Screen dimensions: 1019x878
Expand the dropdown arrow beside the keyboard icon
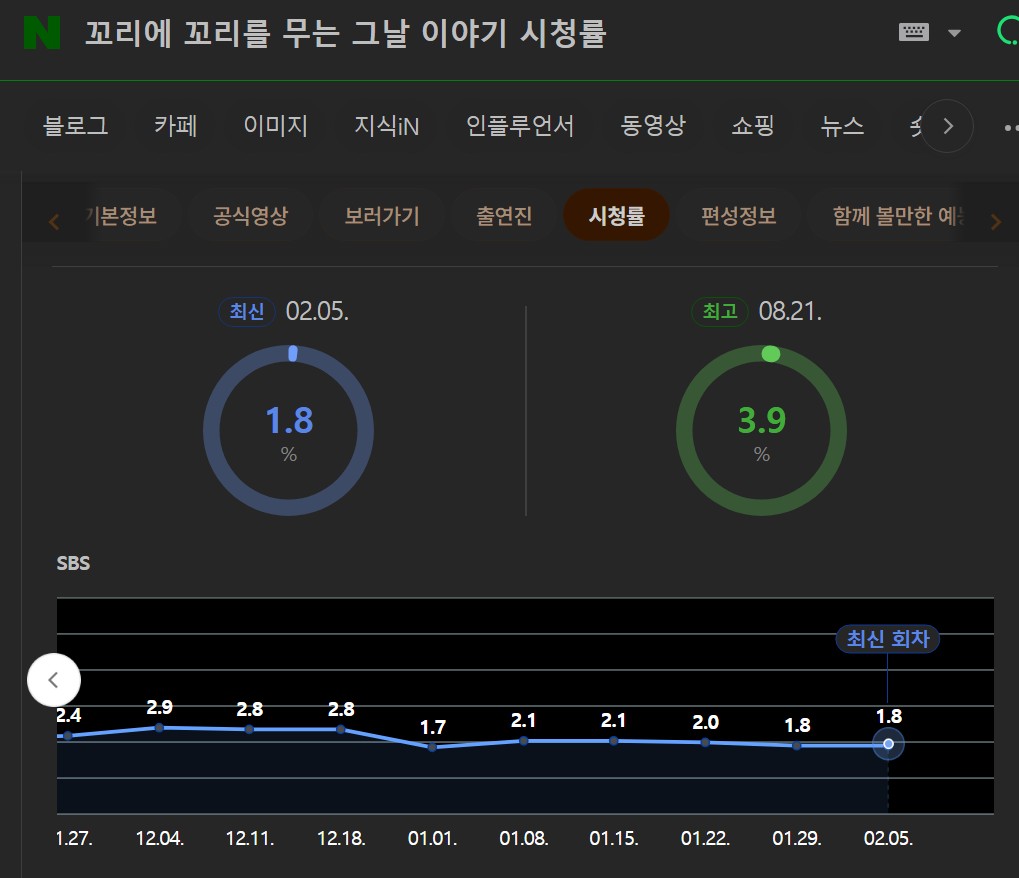point(954,33)
